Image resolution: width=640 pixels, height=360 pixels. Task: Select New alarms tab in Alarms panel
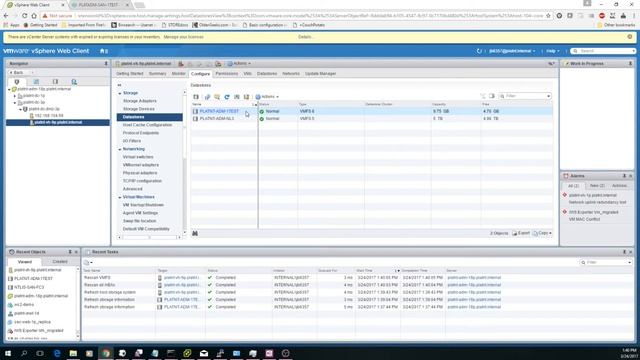click(x=597, y=186)
